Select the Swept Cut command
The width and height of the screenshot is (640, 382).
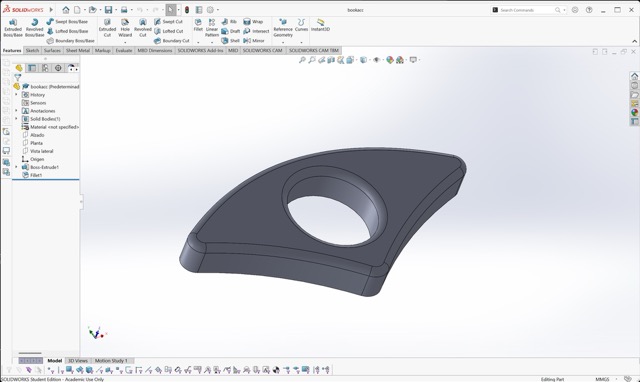(168, 22)
